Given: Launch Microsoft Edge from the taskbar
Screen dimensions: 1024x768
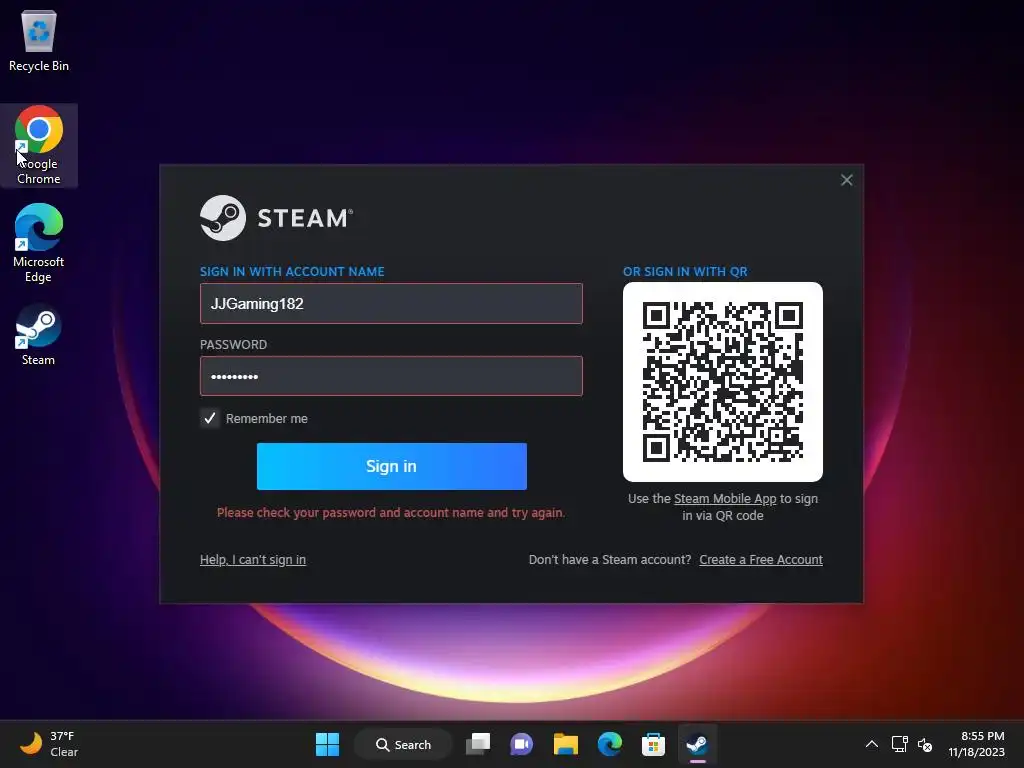Looking at the screenshot, I should [609, 744].
